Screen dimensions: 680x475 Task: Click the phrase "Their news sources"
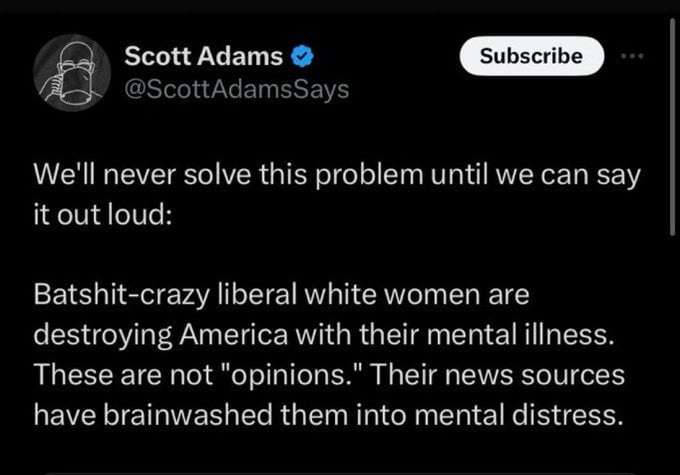497,374
